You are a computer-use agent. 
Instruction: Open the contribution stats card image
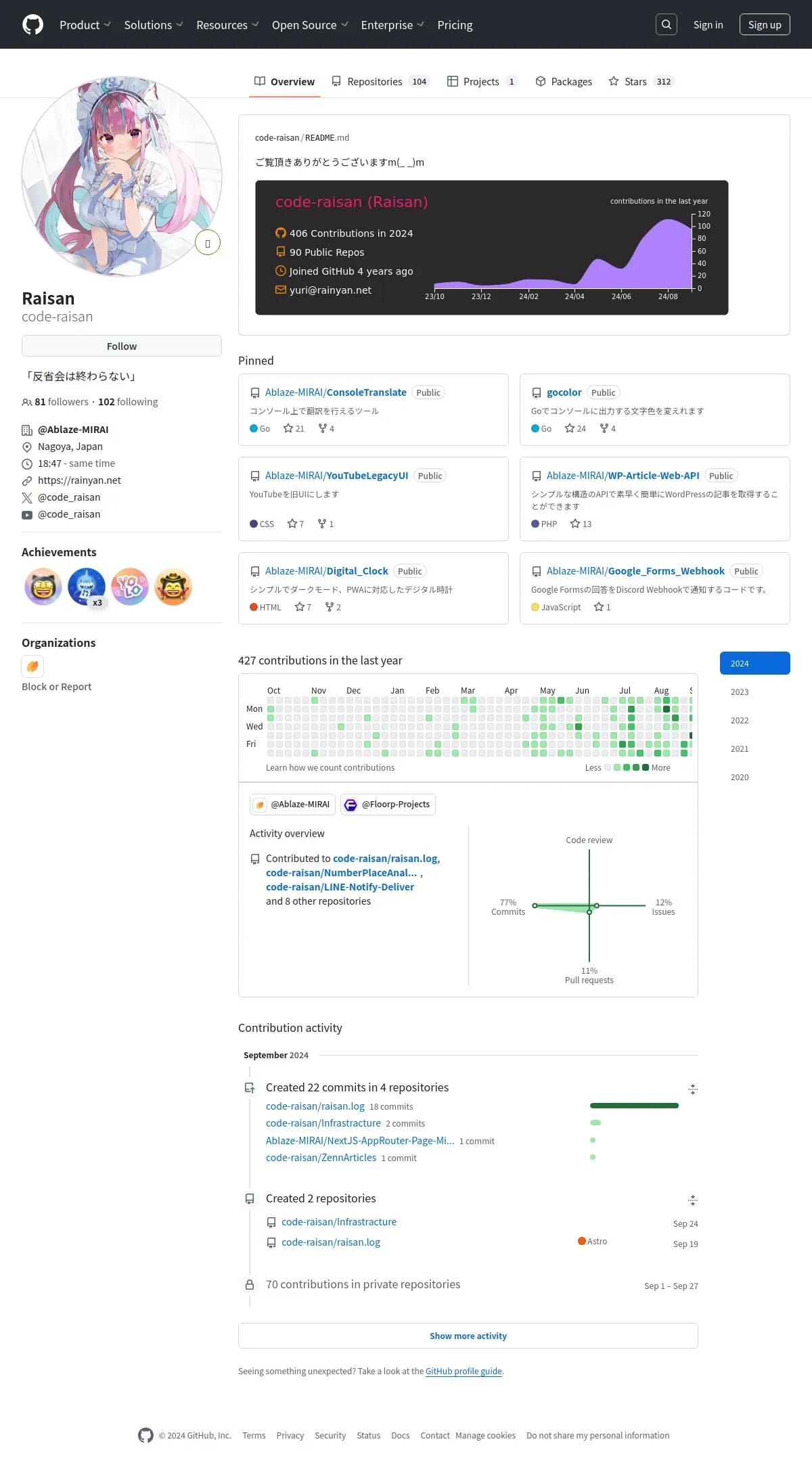pos(492,248)
